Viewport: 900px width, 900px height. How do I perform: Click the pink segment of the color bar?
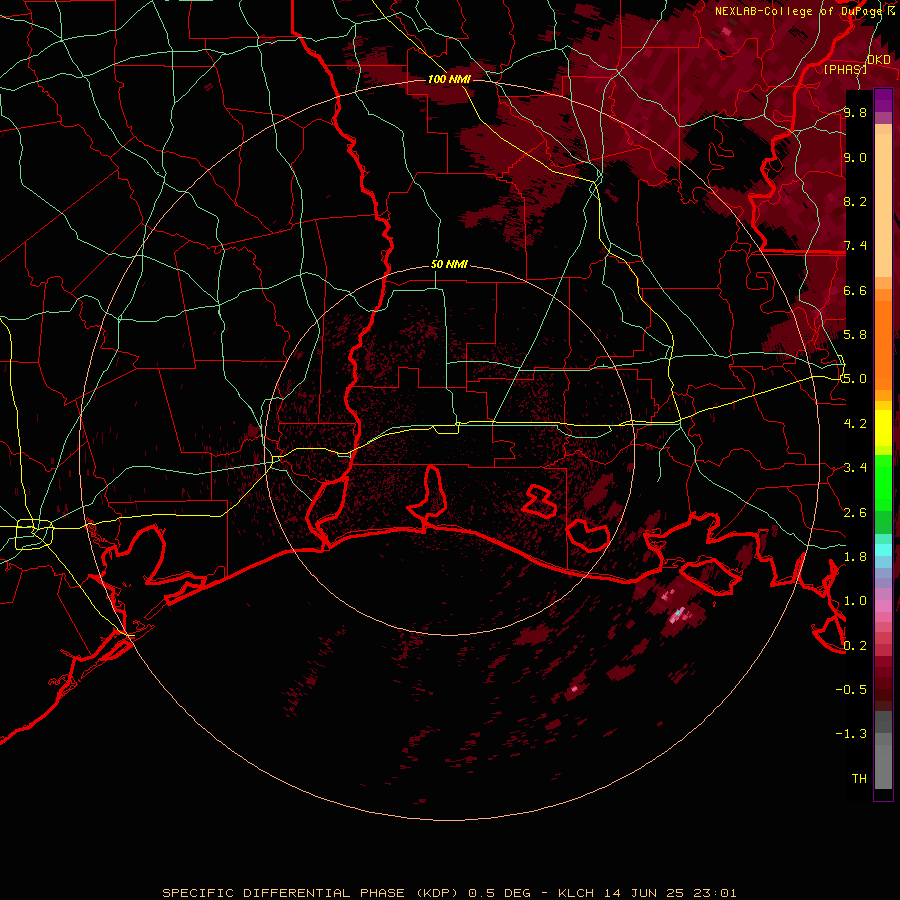click(x=883, y=605)
